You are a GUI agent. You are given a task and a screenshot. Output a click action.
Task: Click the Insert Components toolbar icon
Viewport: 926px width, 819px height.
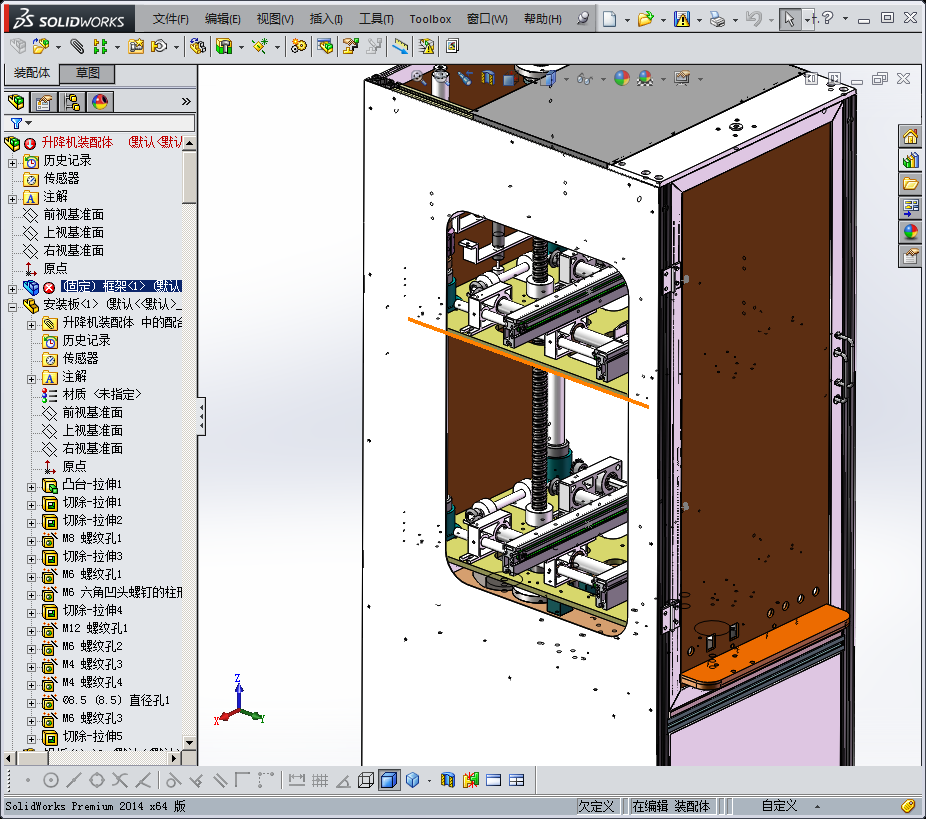pyautogui.click(x=41, y=46)
